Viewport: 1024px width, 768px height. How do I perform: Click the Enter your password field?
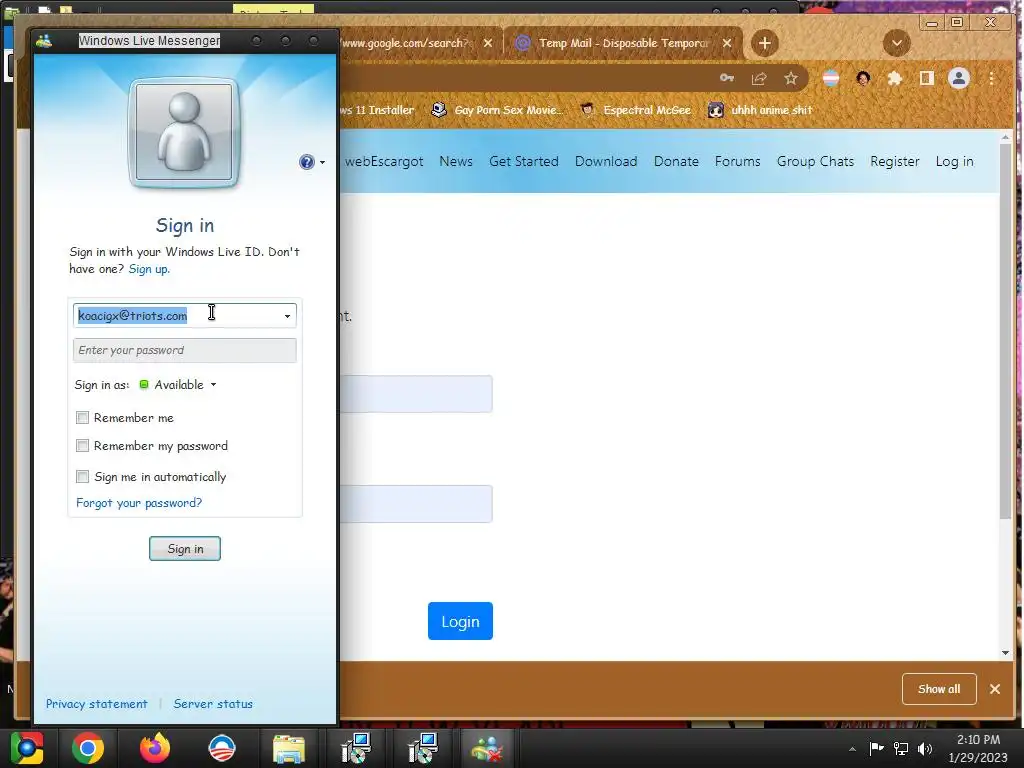coord(185,351)
